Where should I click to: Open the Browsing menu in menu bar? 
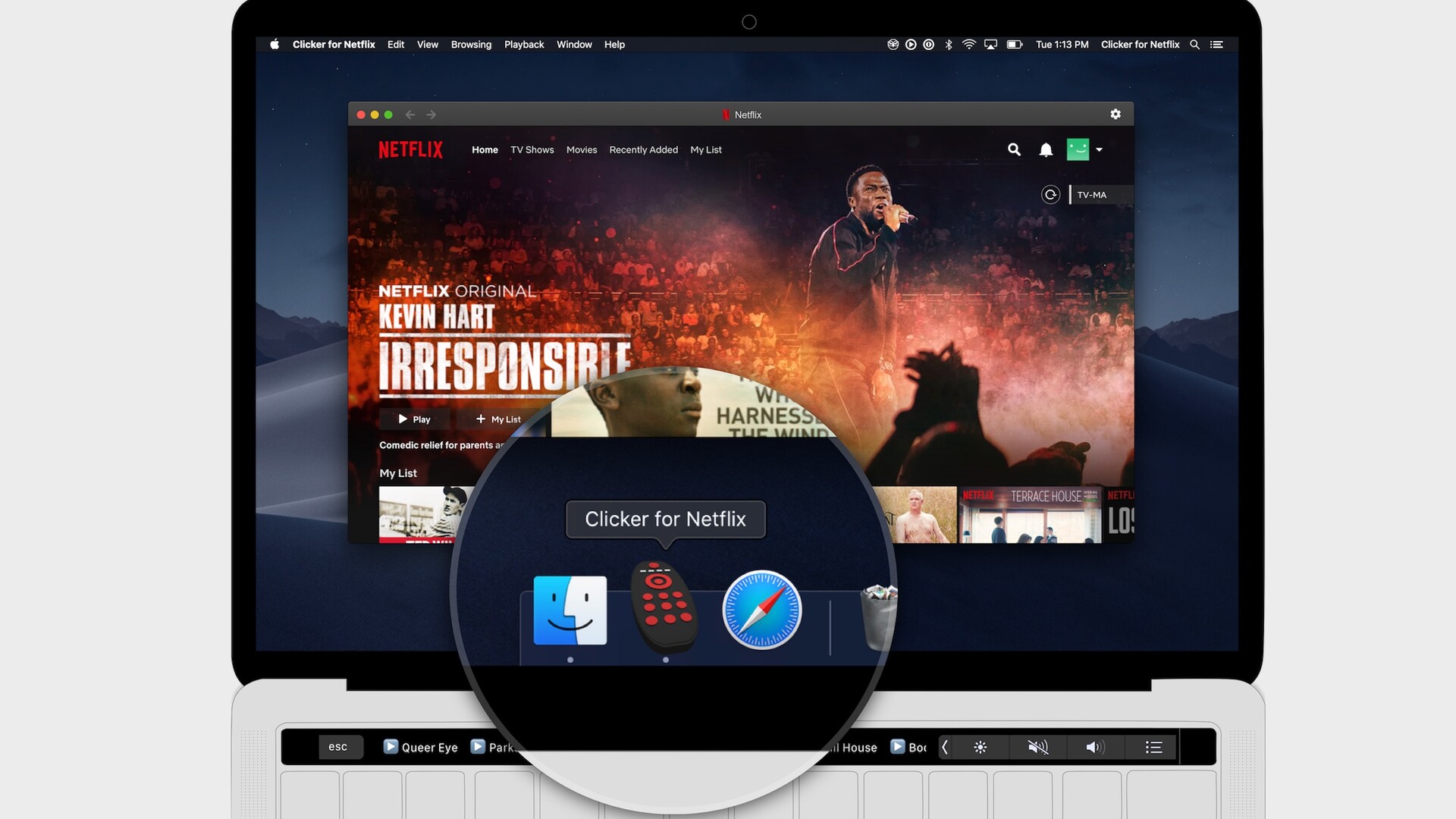470,44
